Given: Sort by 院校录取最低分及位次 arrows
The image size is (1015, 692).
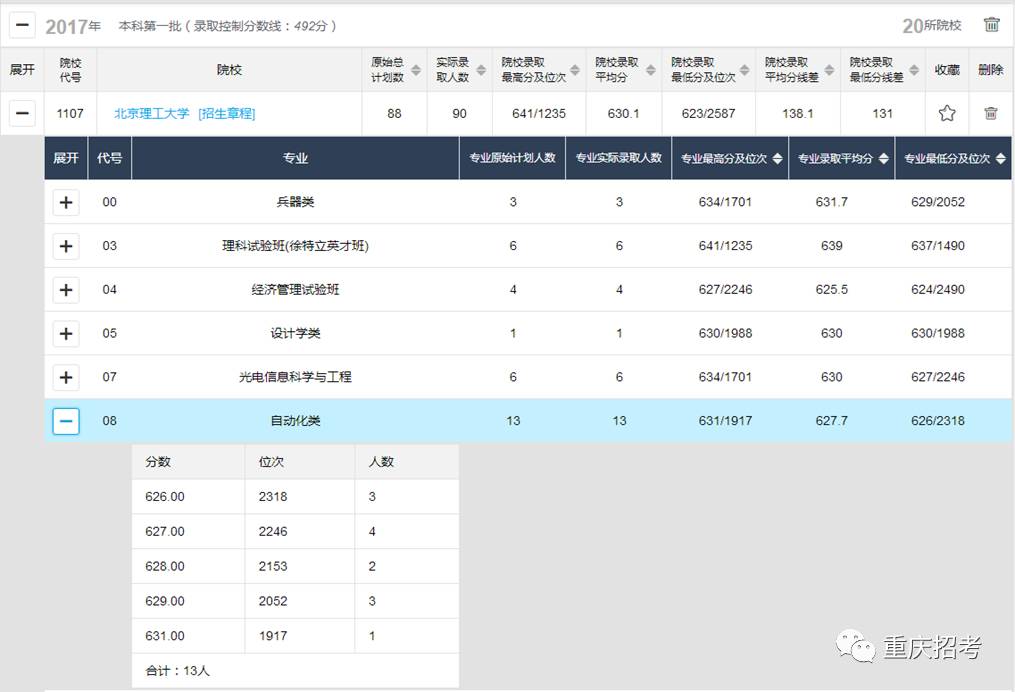Looking at the screenshot, I should click(x=744, y=70).
